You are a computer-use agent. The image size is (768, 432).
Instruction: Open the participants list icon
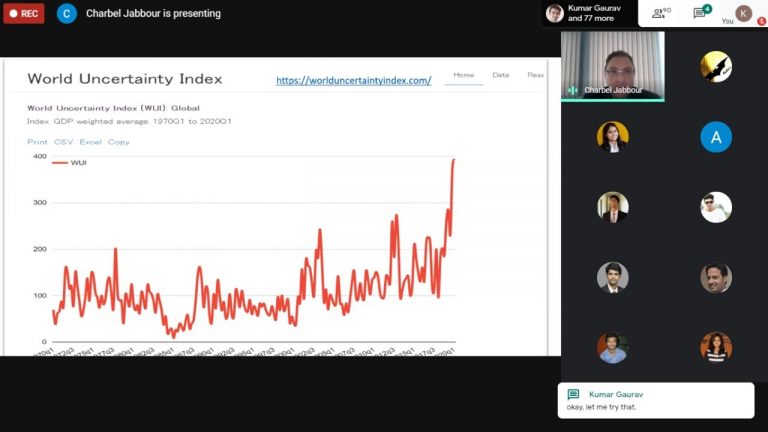(x=660, y=13)
